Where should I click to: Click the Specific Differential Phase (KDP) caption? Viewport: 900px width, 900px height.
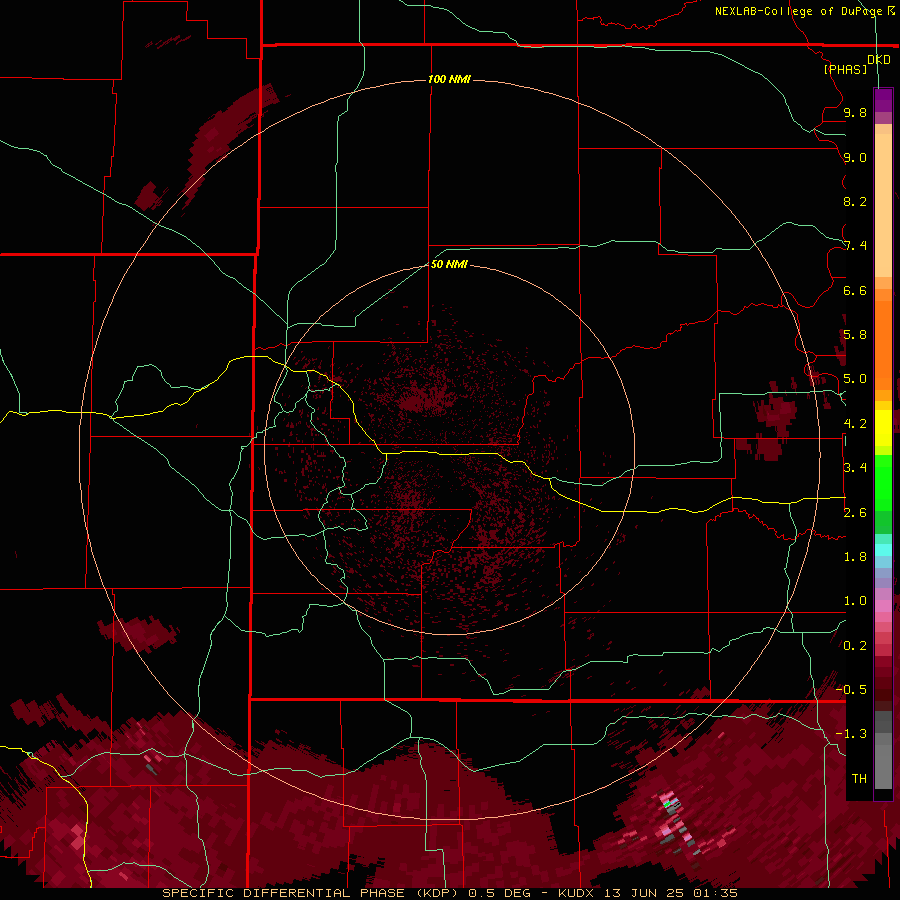click(311, 893)
